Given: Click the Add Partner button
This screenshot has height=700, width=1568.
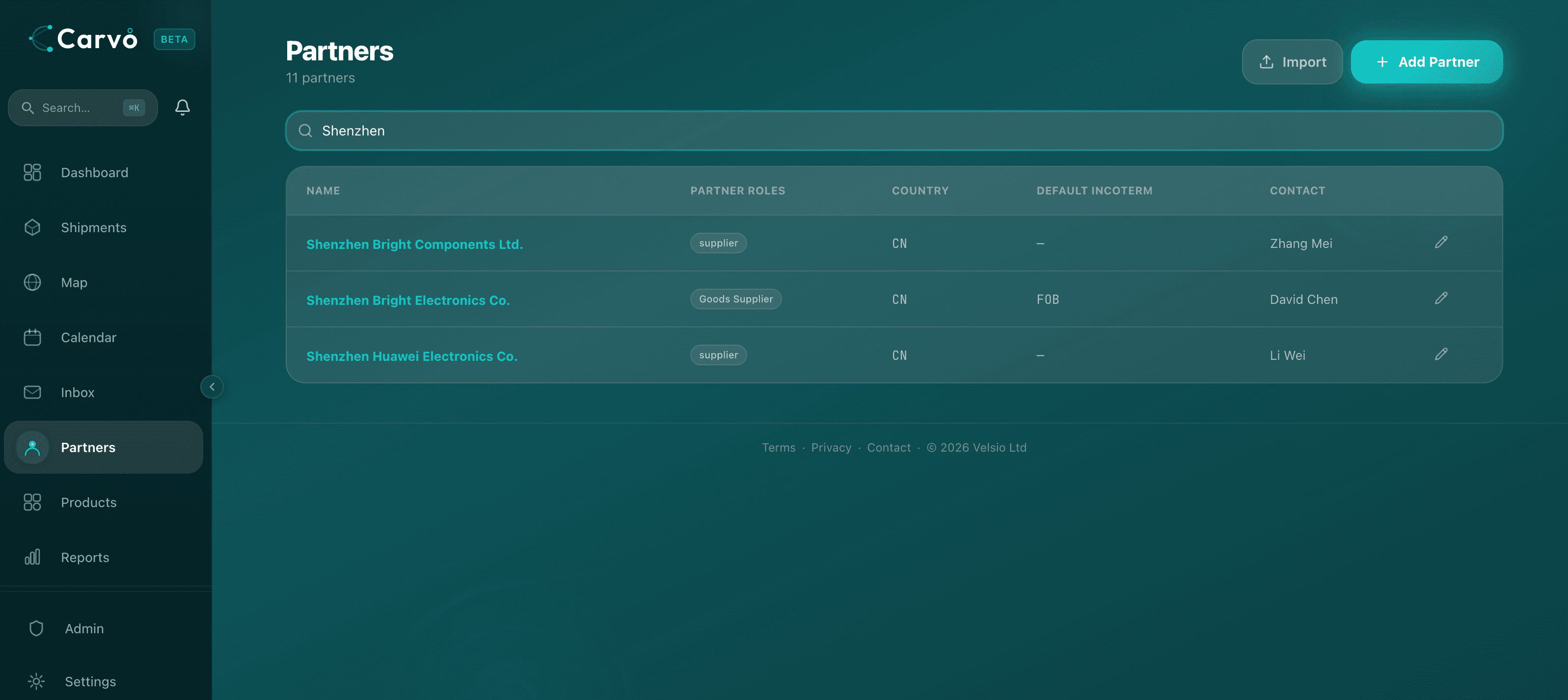Looking at the screenshot, I should click(1427, 61).
